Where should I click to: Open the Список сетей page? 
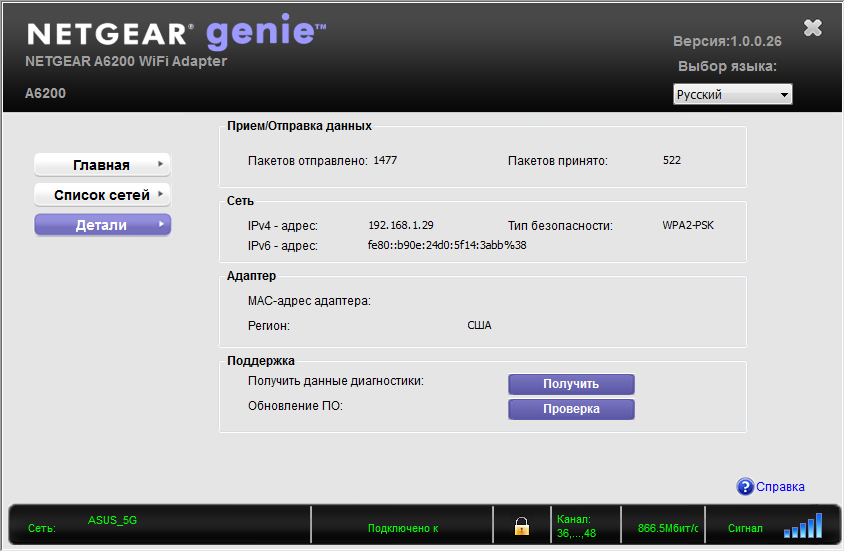point(102,195)
